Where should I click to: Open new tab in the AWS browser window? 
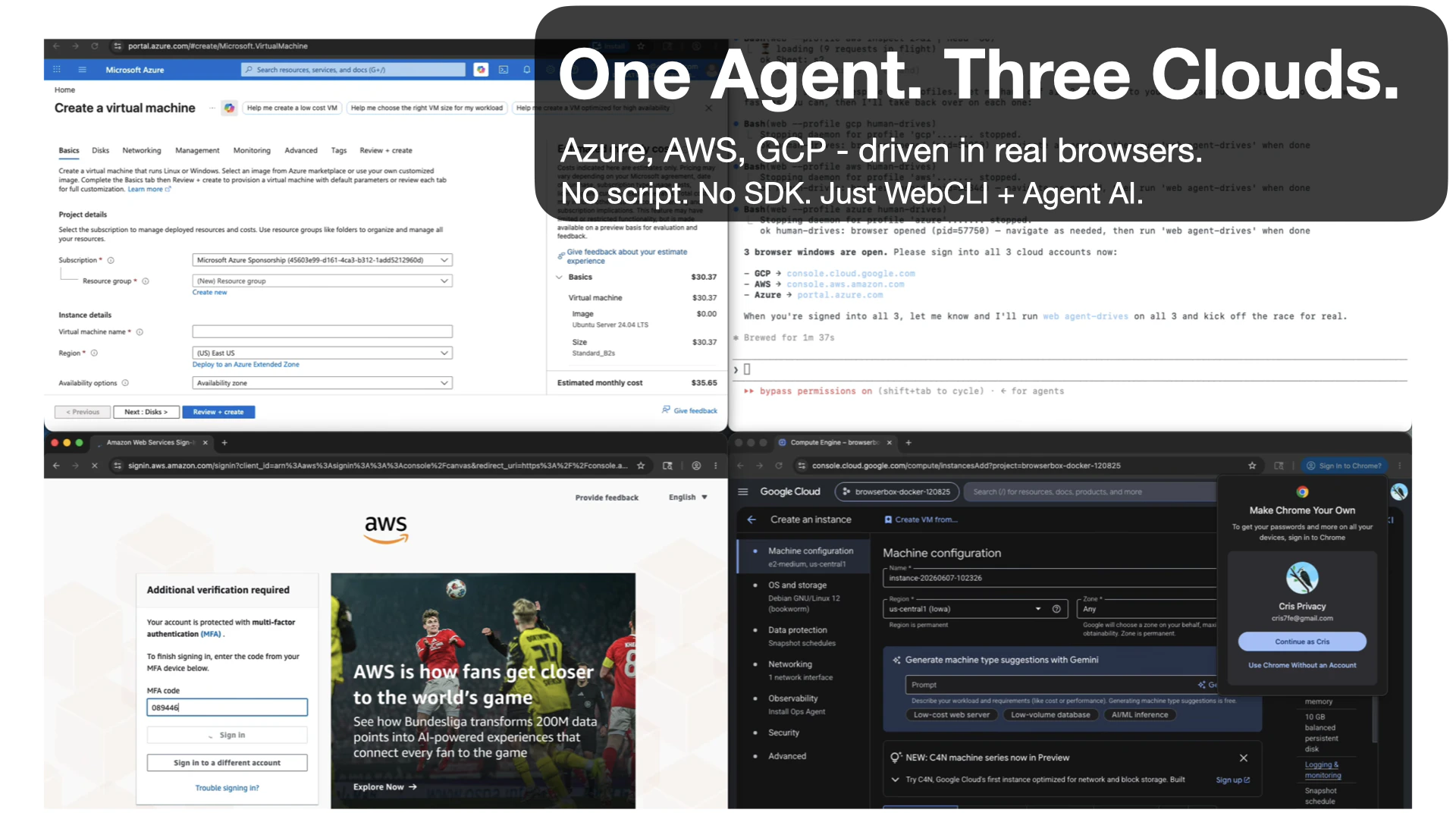(x=224, y=443)
